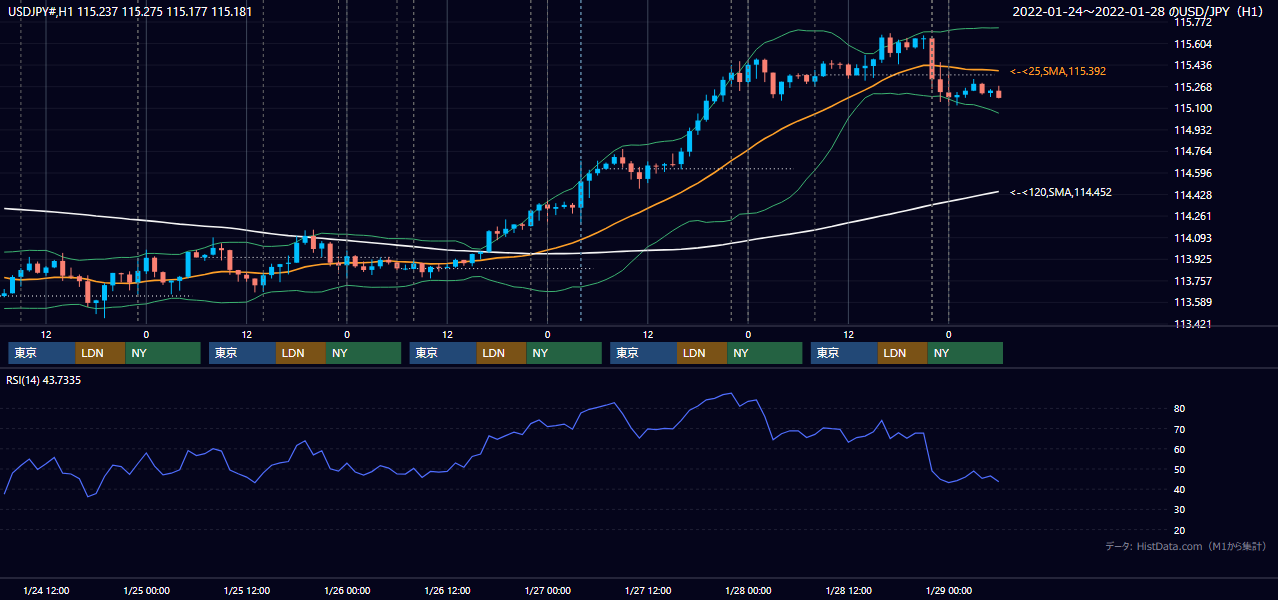
Task: Click the 1/28 12:00 date label
Action: (x=850, y=590)
